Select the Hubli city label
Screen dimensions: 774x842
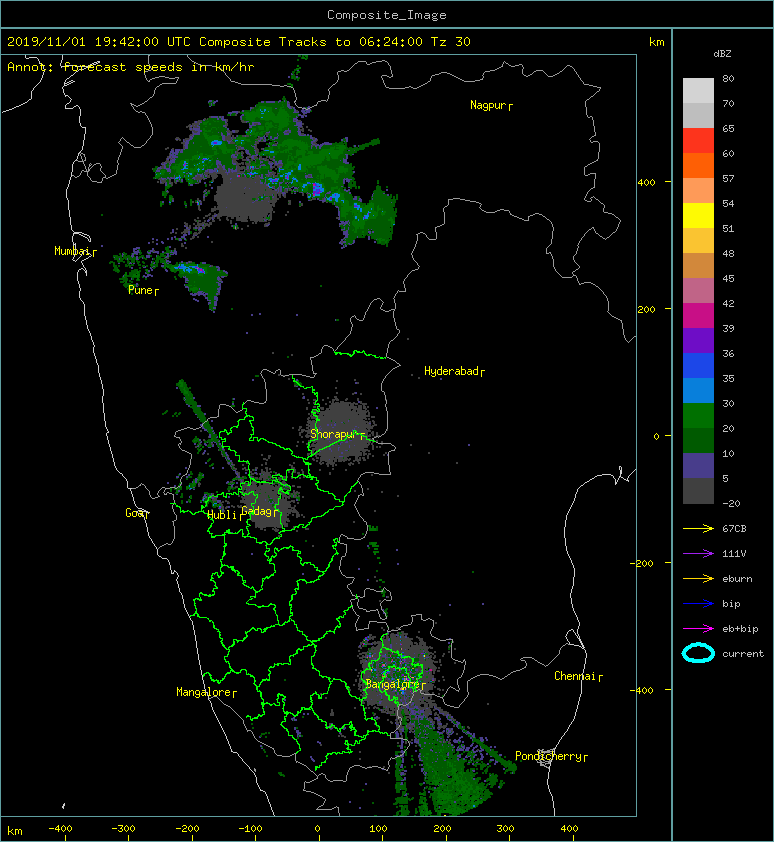tap(225, 515)
